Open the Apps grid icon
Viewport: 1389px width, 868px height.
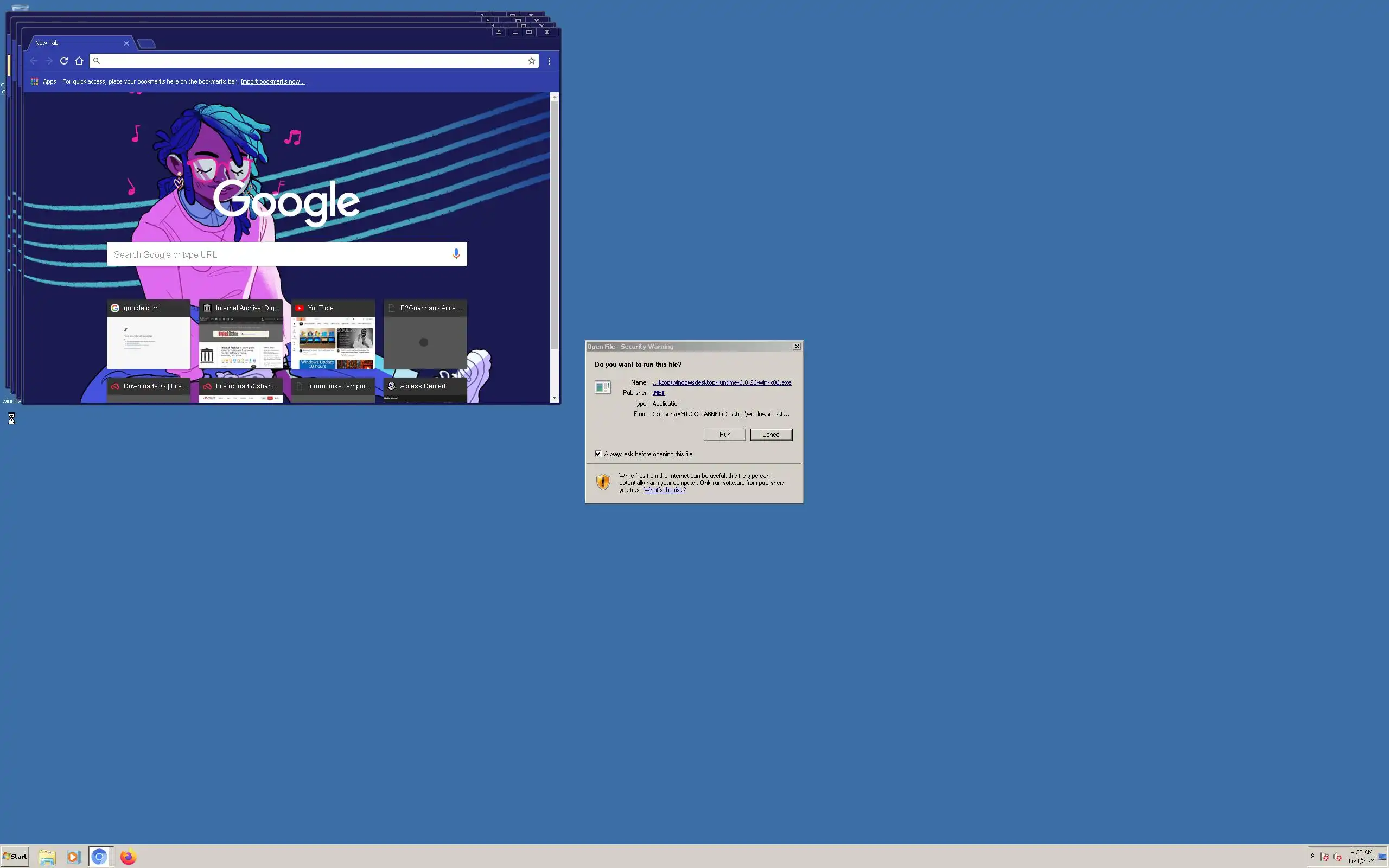tap(34, 81)
